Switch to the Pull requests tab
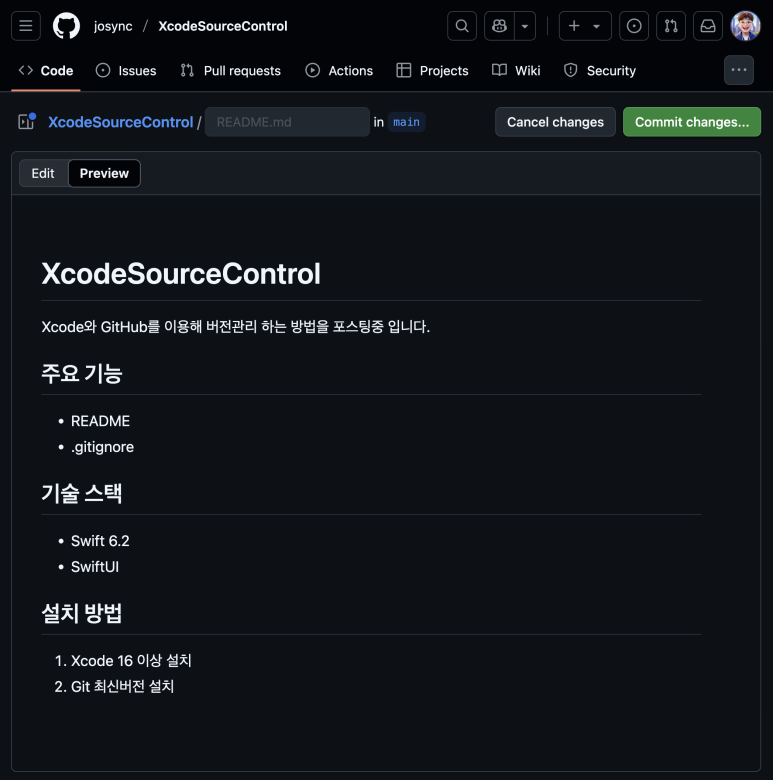The width and height of the screenshot is (773, 780). 230,71
